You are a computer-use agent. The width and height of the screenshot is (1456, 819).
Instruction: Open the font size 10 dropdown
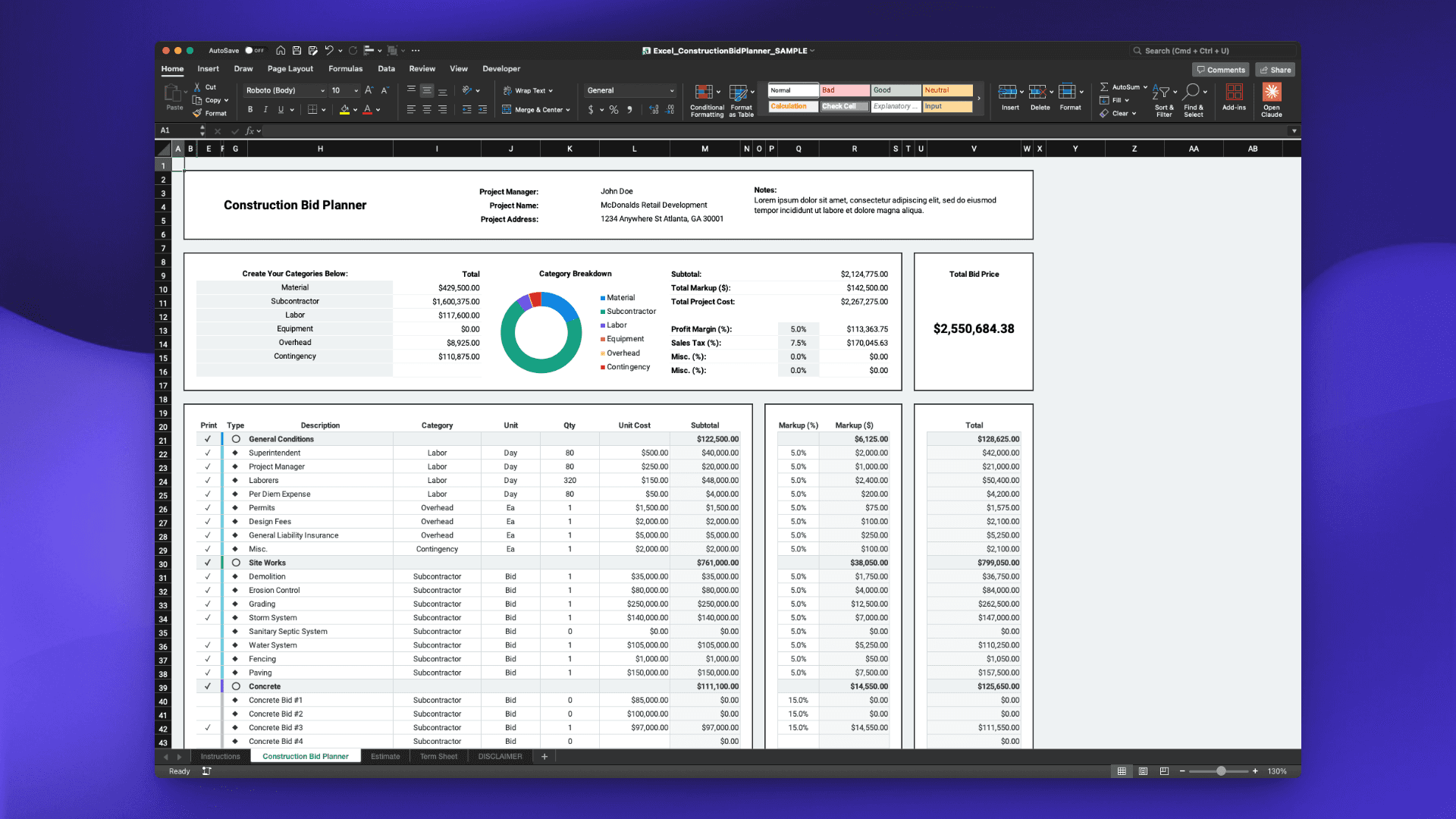click(356, 90)
